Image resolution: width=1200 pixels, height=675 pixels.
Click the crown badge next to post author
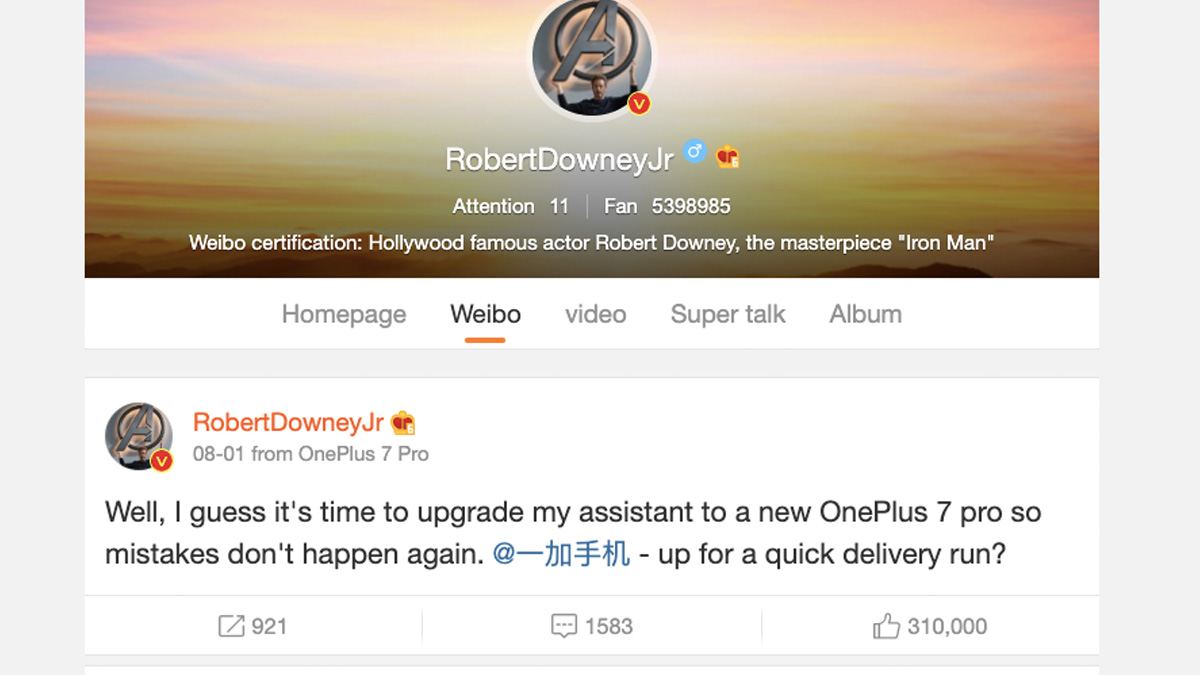tap(403, 423)
